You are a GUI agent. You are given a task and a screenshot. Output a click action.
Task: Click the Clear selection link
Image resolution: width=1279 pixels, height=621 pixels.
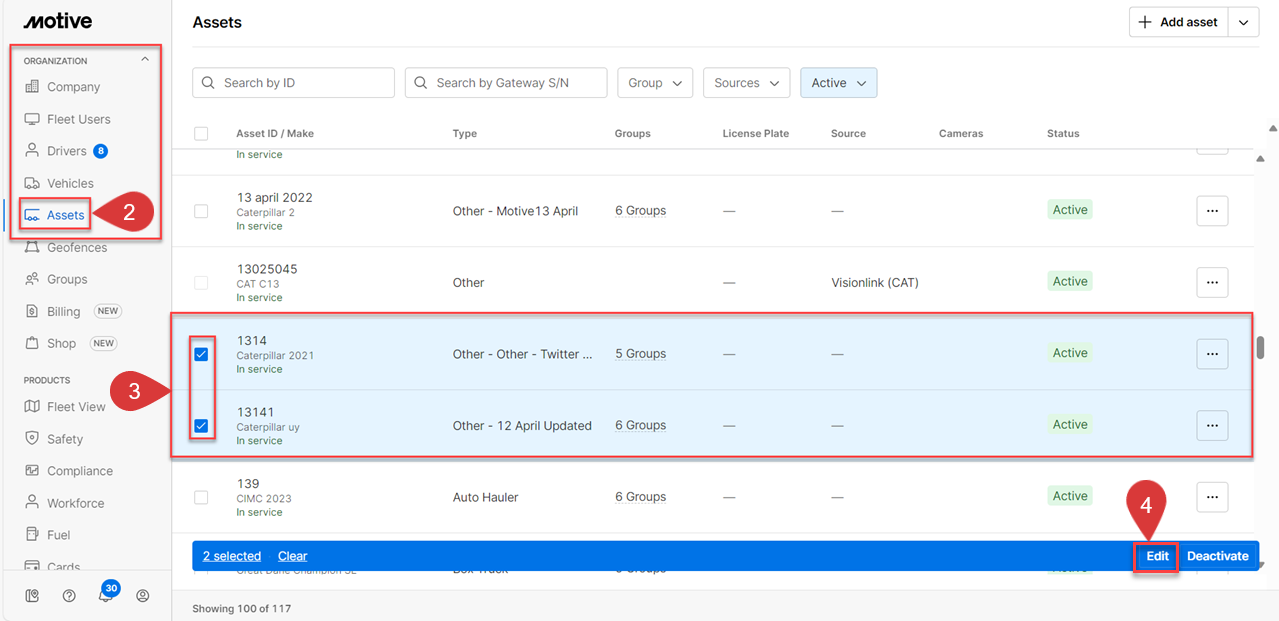tap(292, 556)
